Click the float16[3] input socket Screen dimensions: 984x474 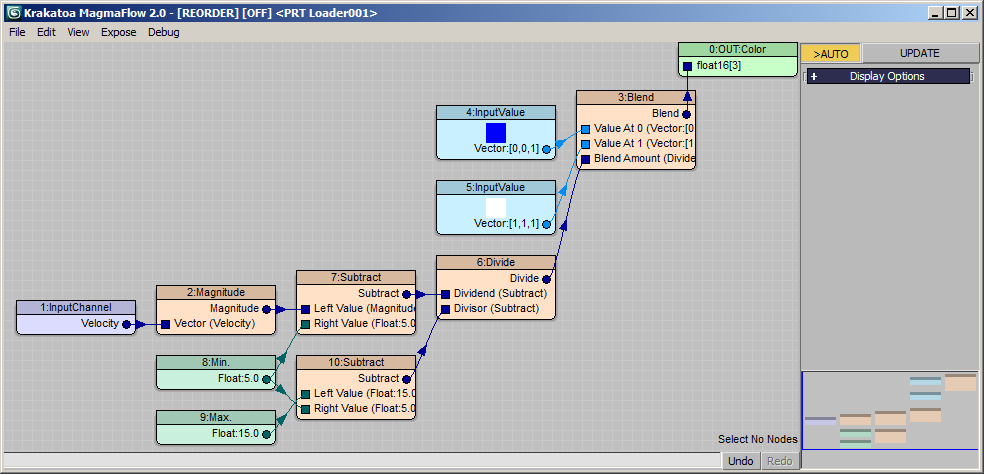click(x=687, y=66)
